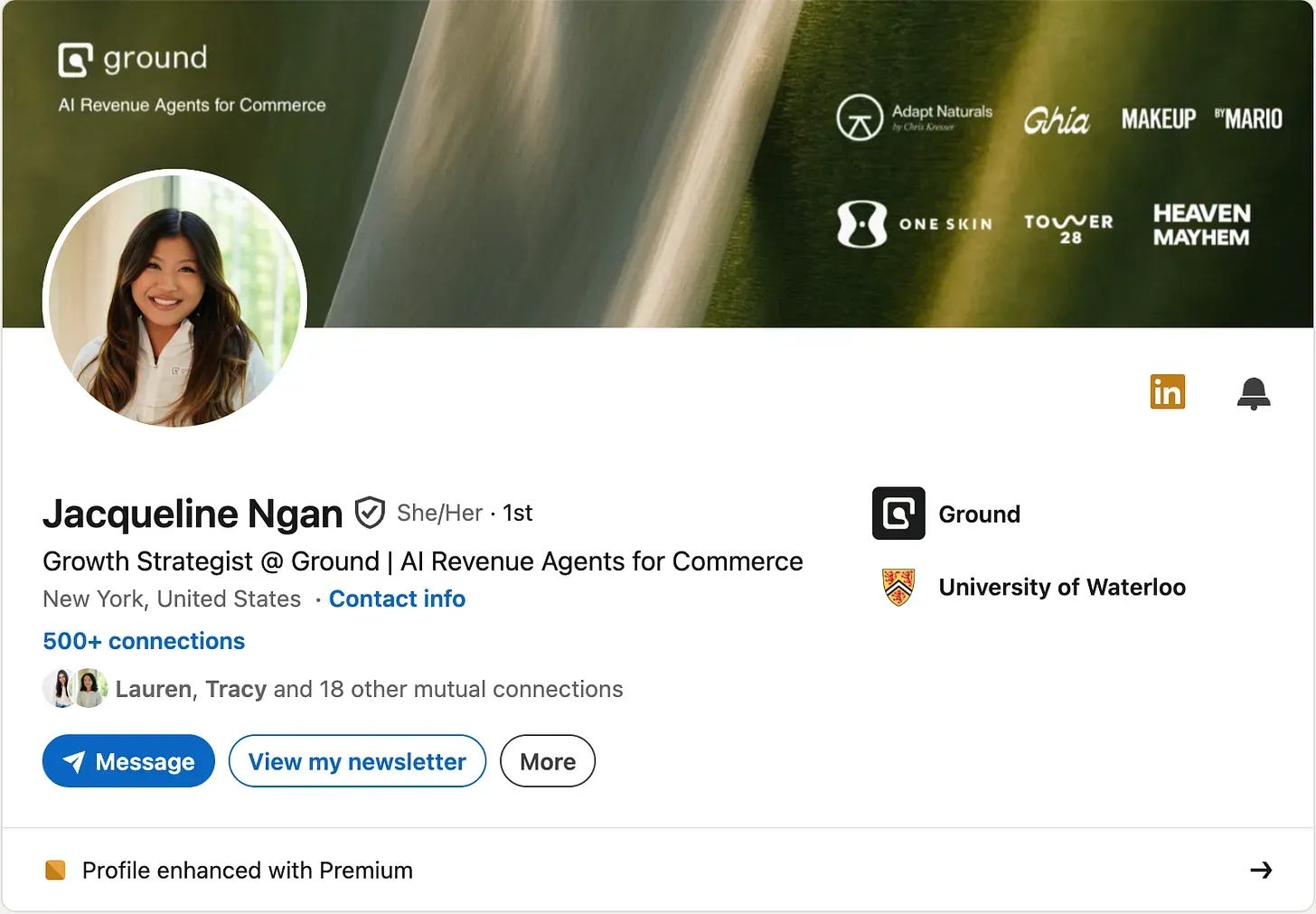Viewport: 1316px width, 914px height.
Task: Click the Premium gold square icon
Action: (x=55, y=870)
